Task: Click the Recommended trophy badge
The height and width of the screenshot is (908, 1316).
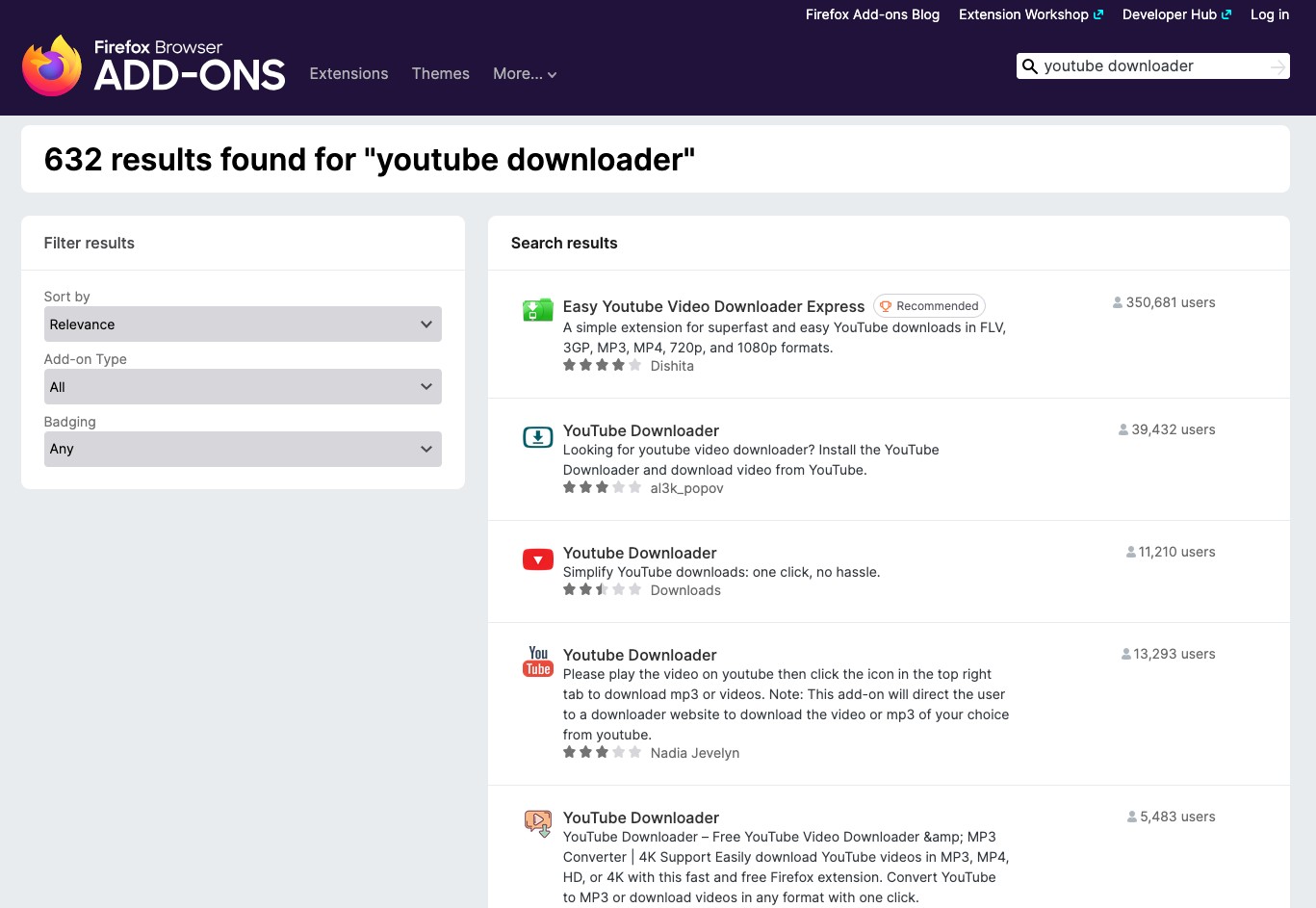Action: 929,306
